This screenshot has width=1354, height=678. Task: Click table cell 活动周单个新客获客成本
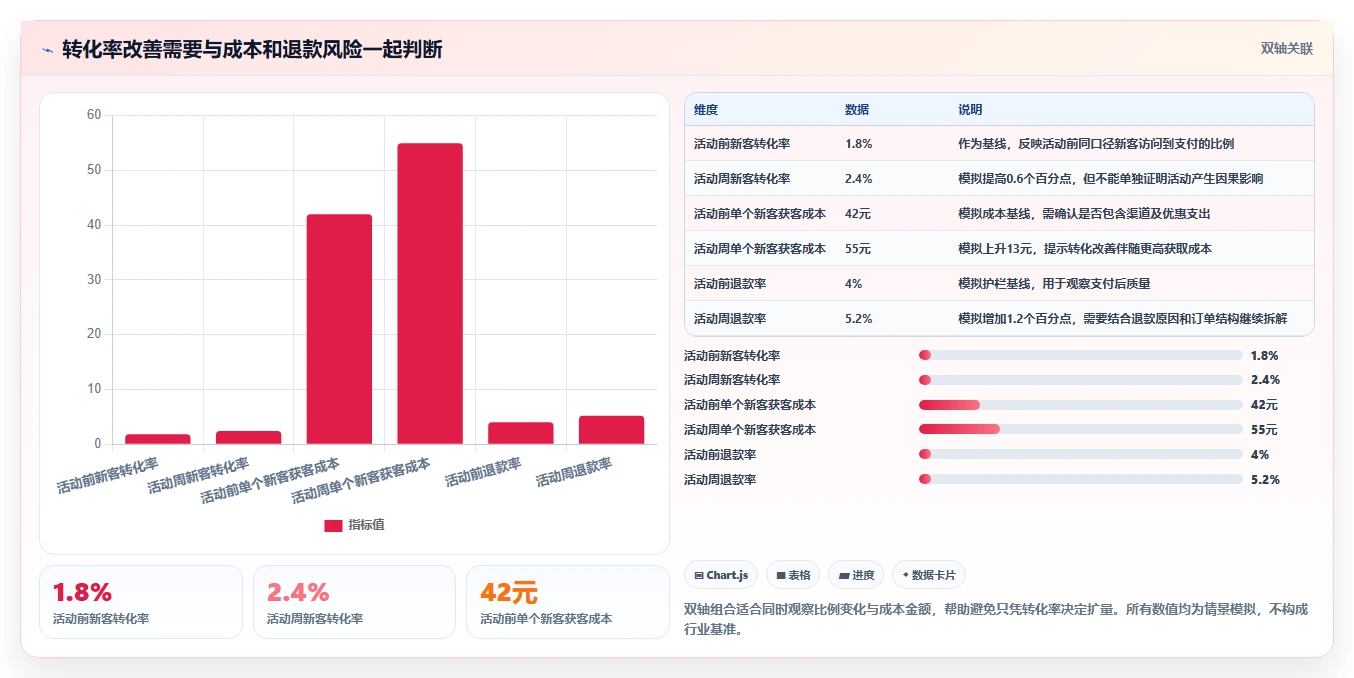tap(760, 249)
